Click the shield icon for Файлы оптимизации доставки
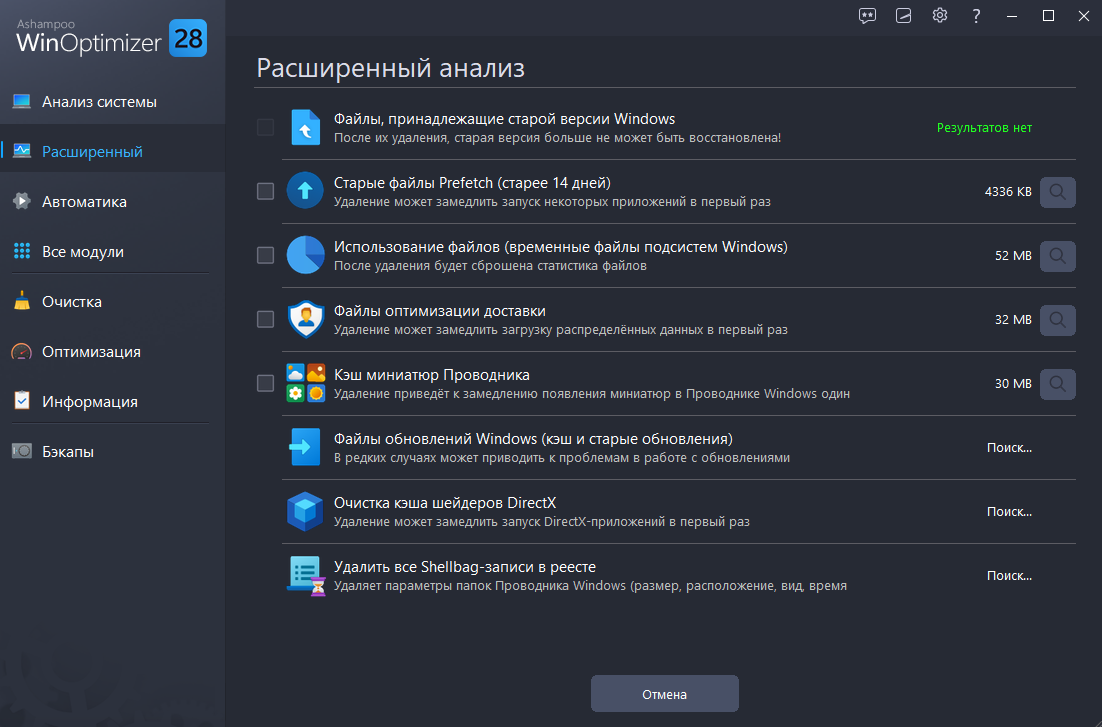Screen dimensions: 1102x727 (x=305, y=319)
